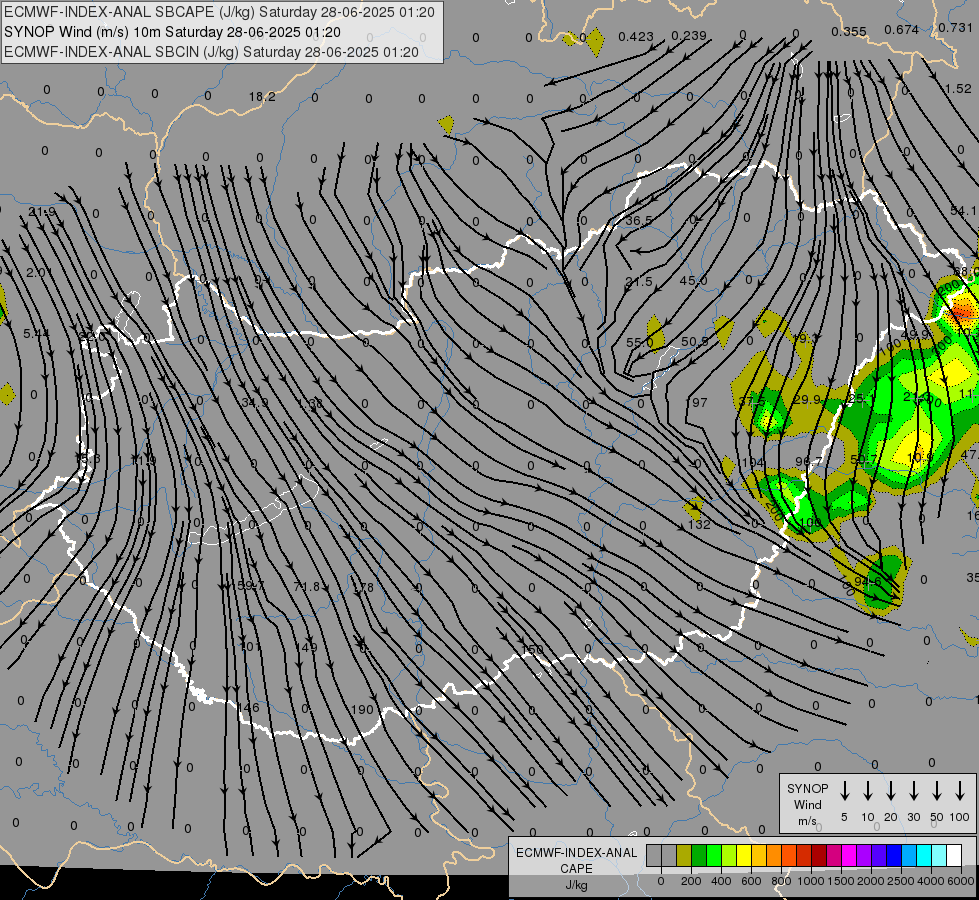This screenshot has height=900, width=979.
Task: Click the 96.7 value on the map
Action: coord(809,461)
